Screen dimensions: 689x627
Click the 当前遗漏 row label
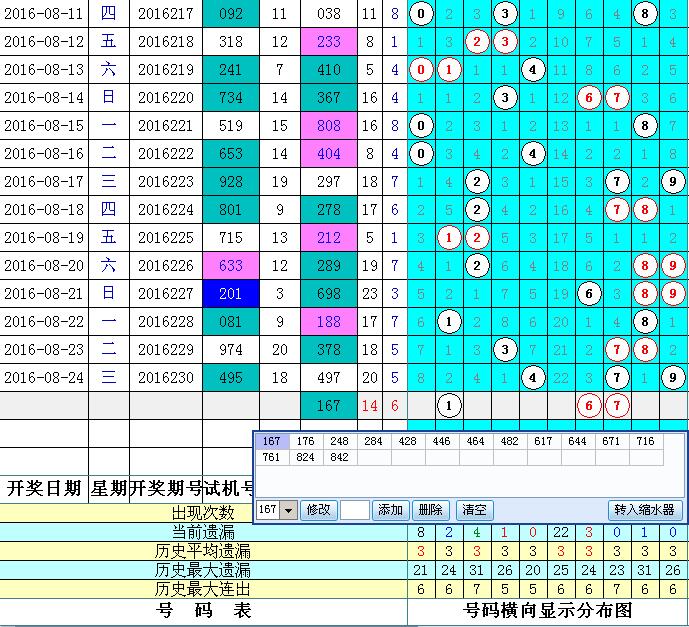pos(203,532)
